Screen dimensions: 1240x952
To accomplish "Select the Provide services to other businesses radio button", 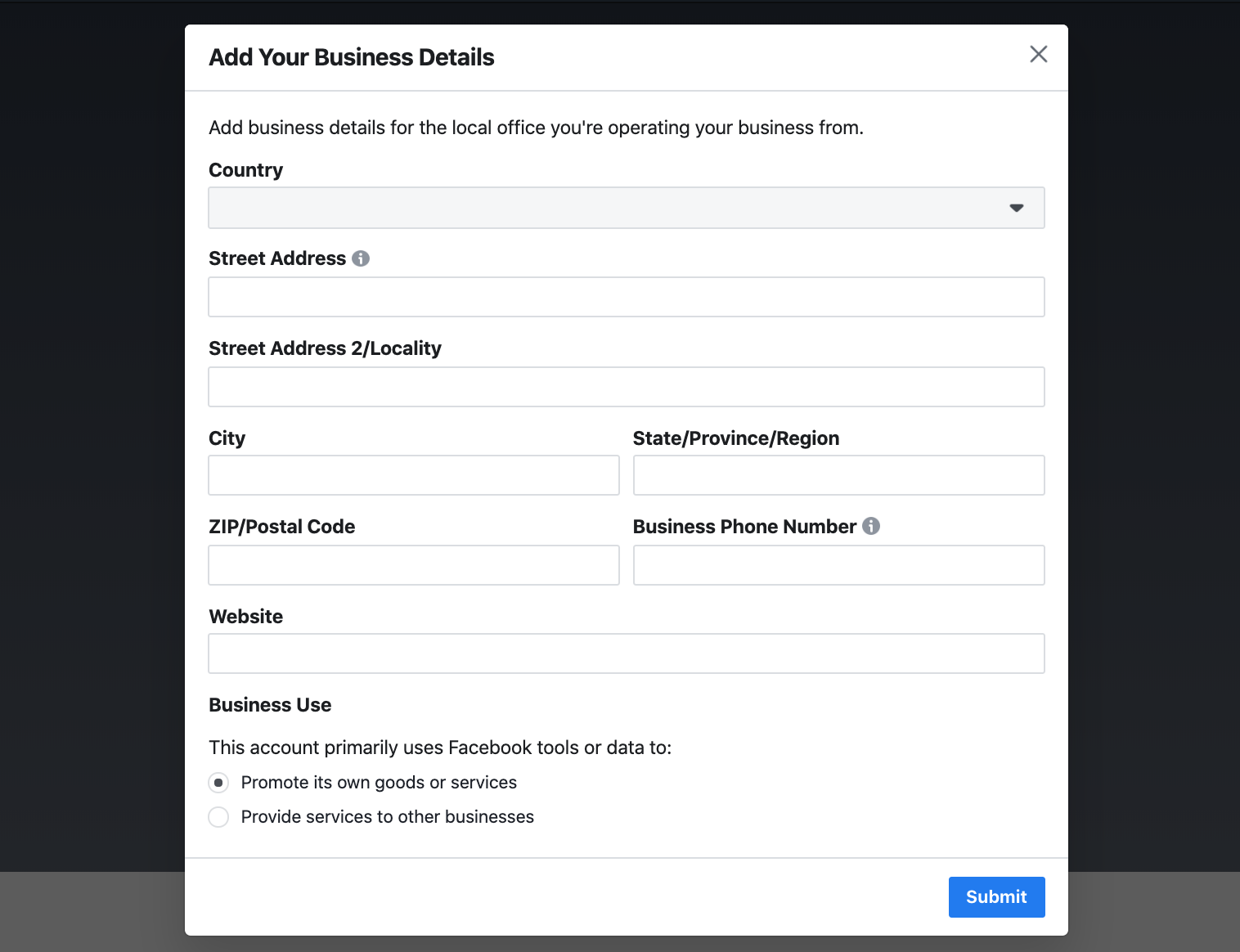I will pyautogui.click(x=218, y=817).
